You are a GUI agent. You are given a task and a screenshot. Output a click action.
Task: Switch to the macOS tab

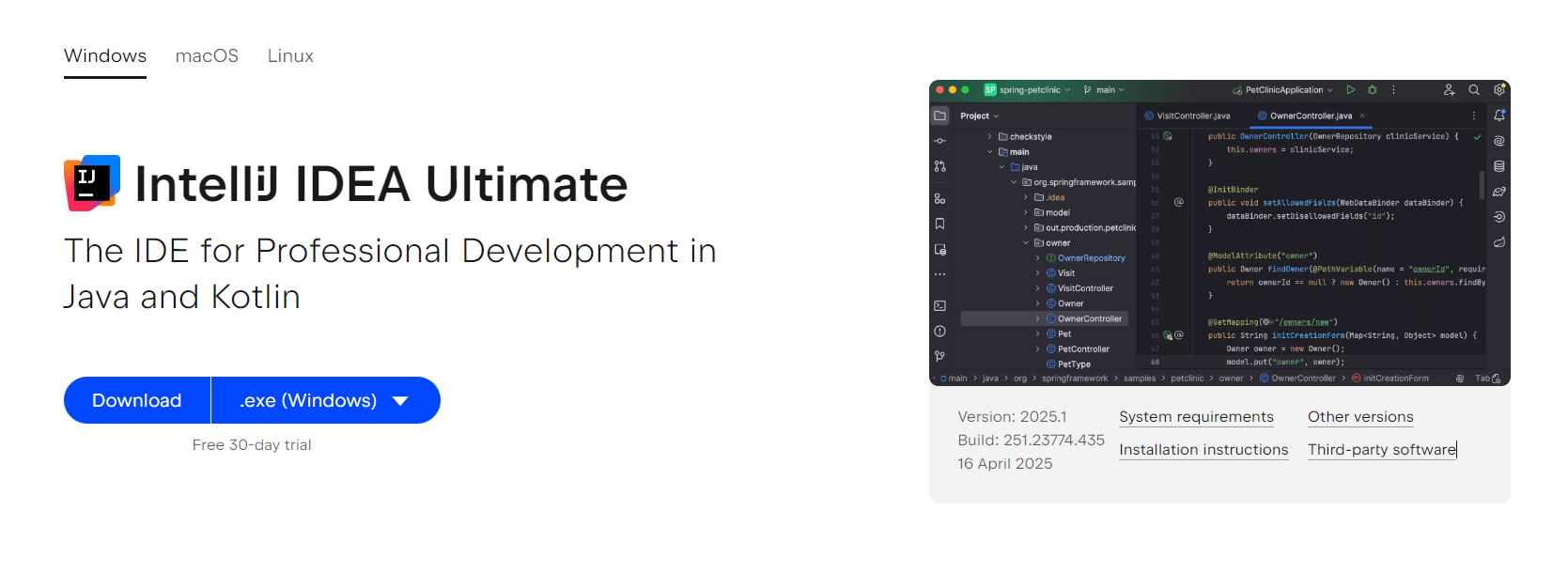point(207,56)
